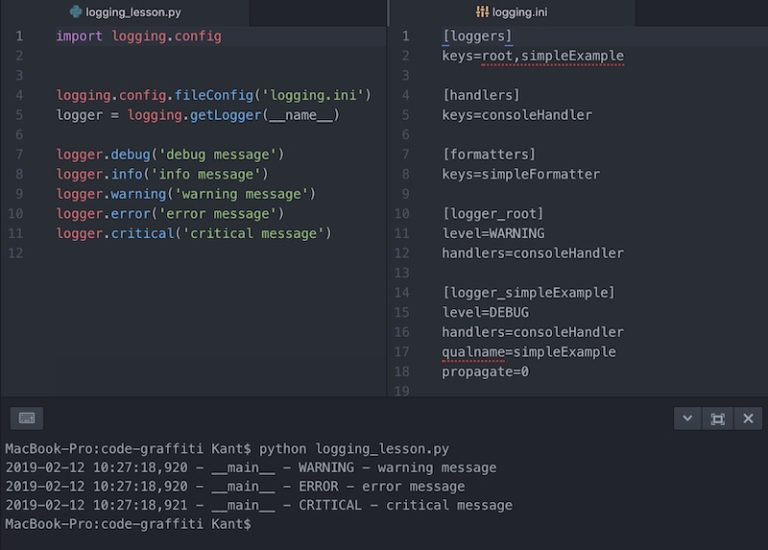Click the underlined qualname=simpleExample line
Viewport: 768px width, 550px height.
[x=529, y=352]
